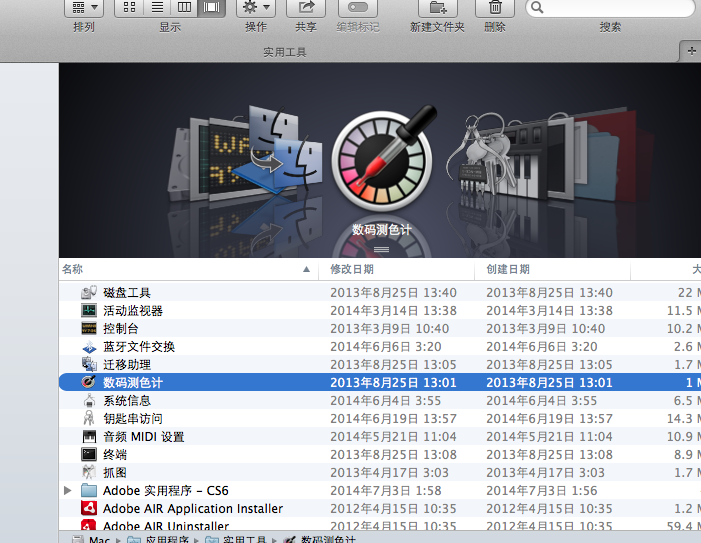Click Mac in the path bar
The height and width of the screenshot is (543, 701).
[99, 539]
